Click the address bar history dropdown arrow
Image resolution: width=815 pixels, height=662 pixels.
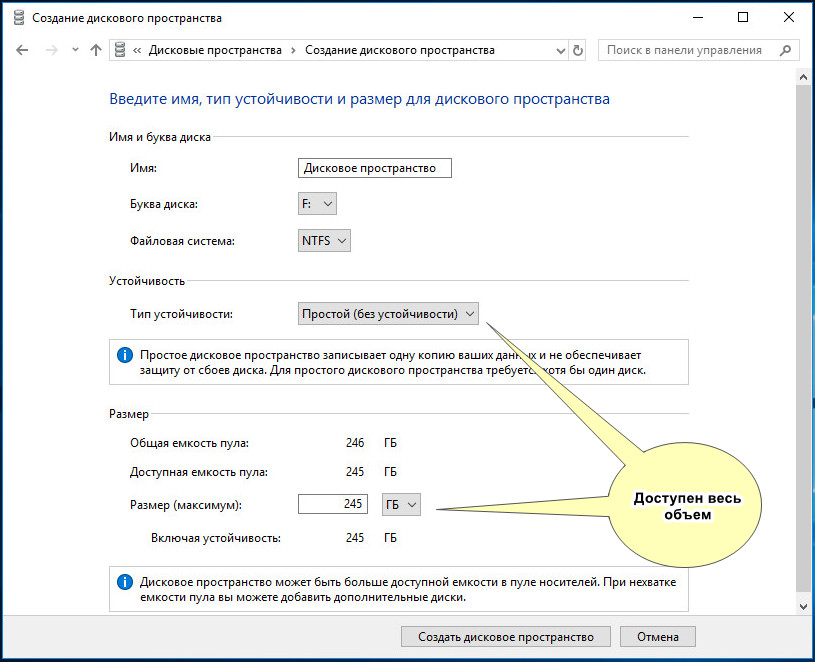coord(560,51)
